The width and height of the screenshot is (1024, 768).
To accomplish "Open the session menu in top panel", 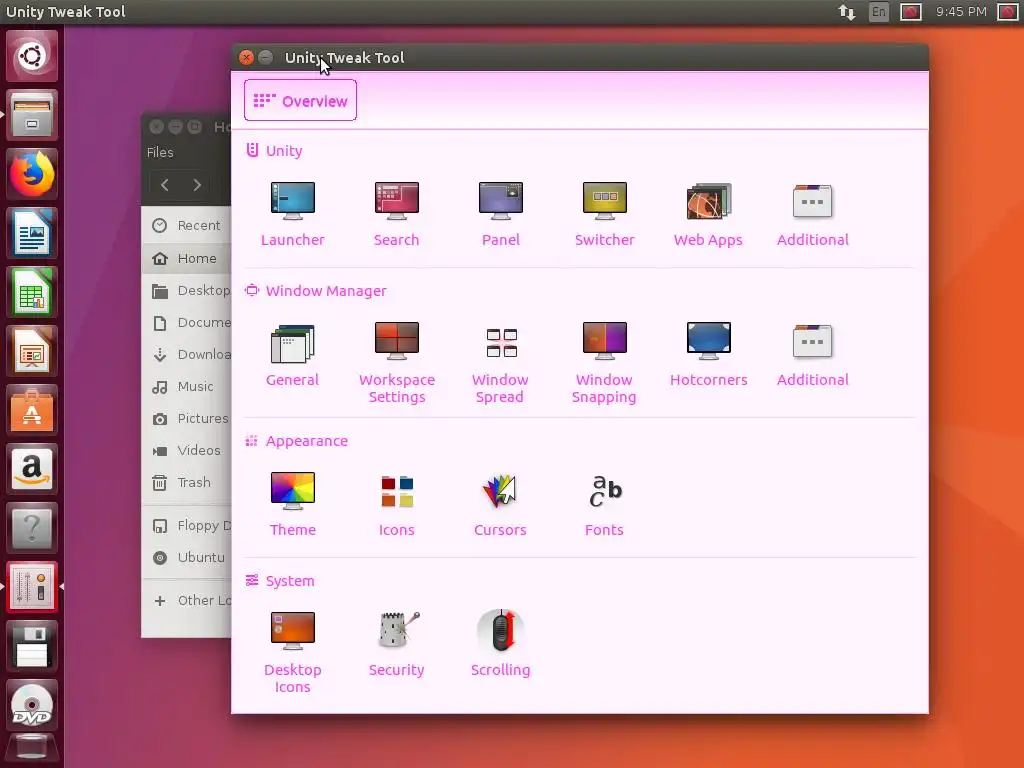I will tap(1008, 12).
